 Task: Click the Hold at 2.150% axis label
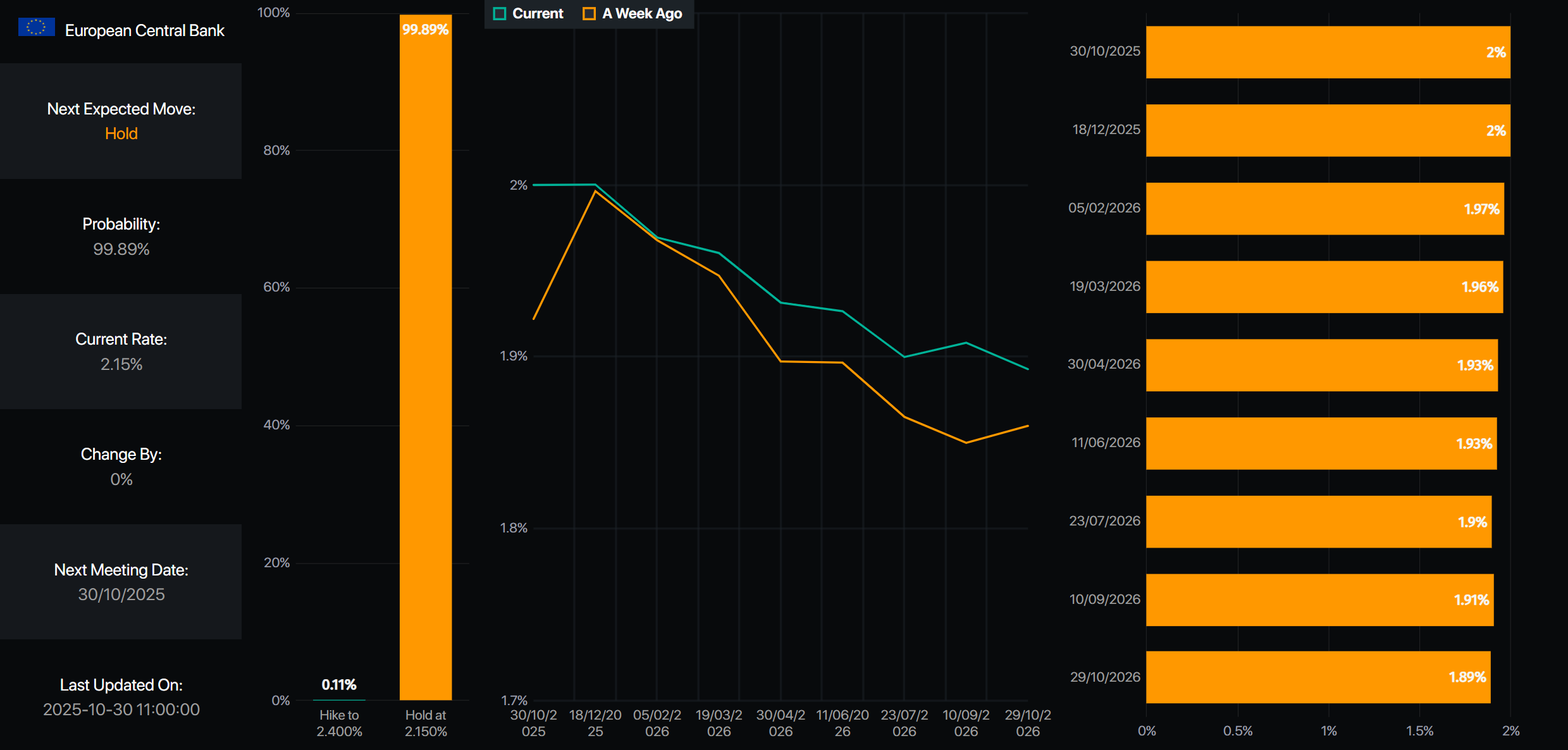tap(426, 723)
